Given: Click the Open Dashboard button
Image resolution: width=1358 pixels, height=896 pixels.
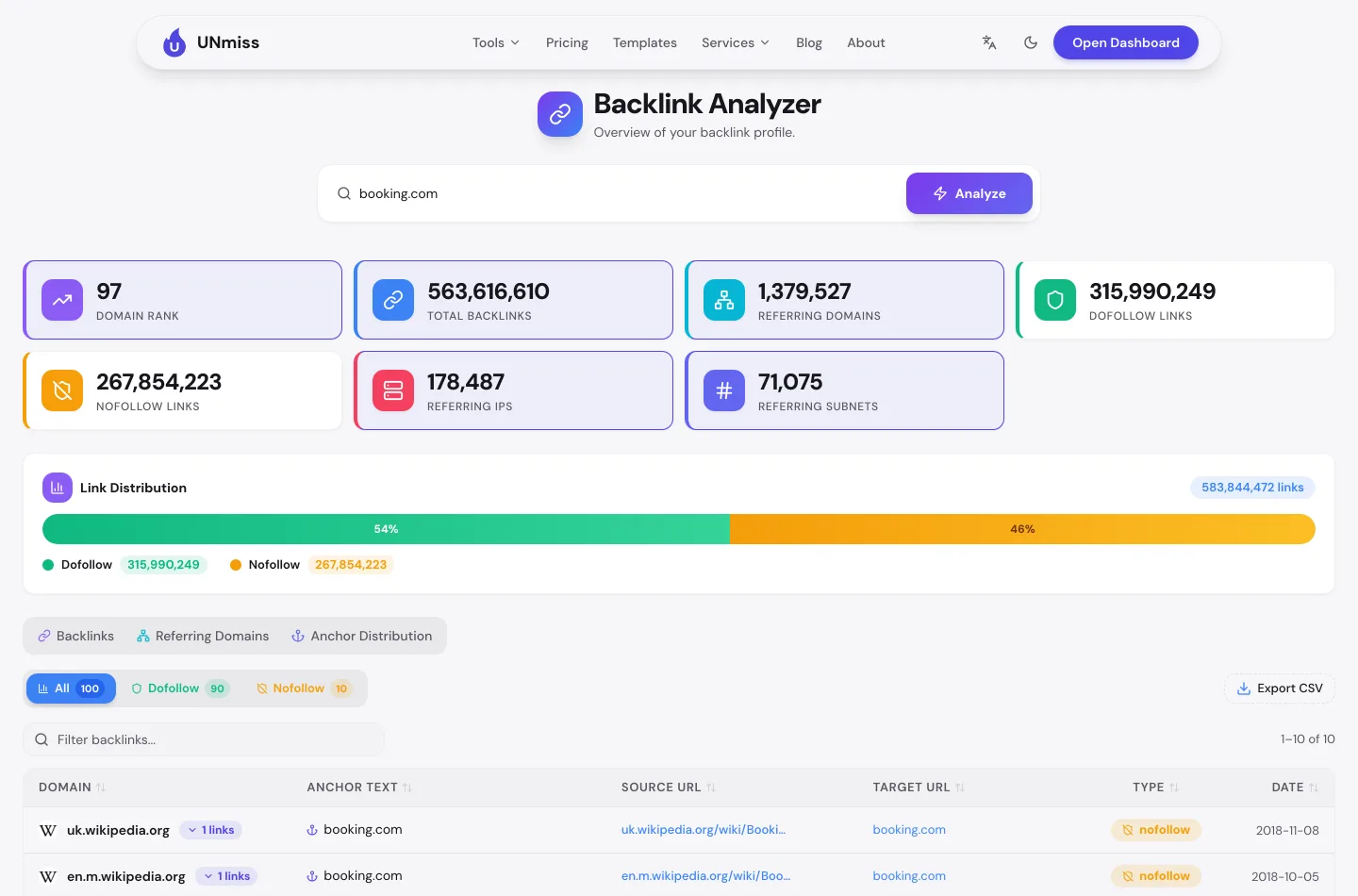Looking at the screenshot, I should (1126, 42).
